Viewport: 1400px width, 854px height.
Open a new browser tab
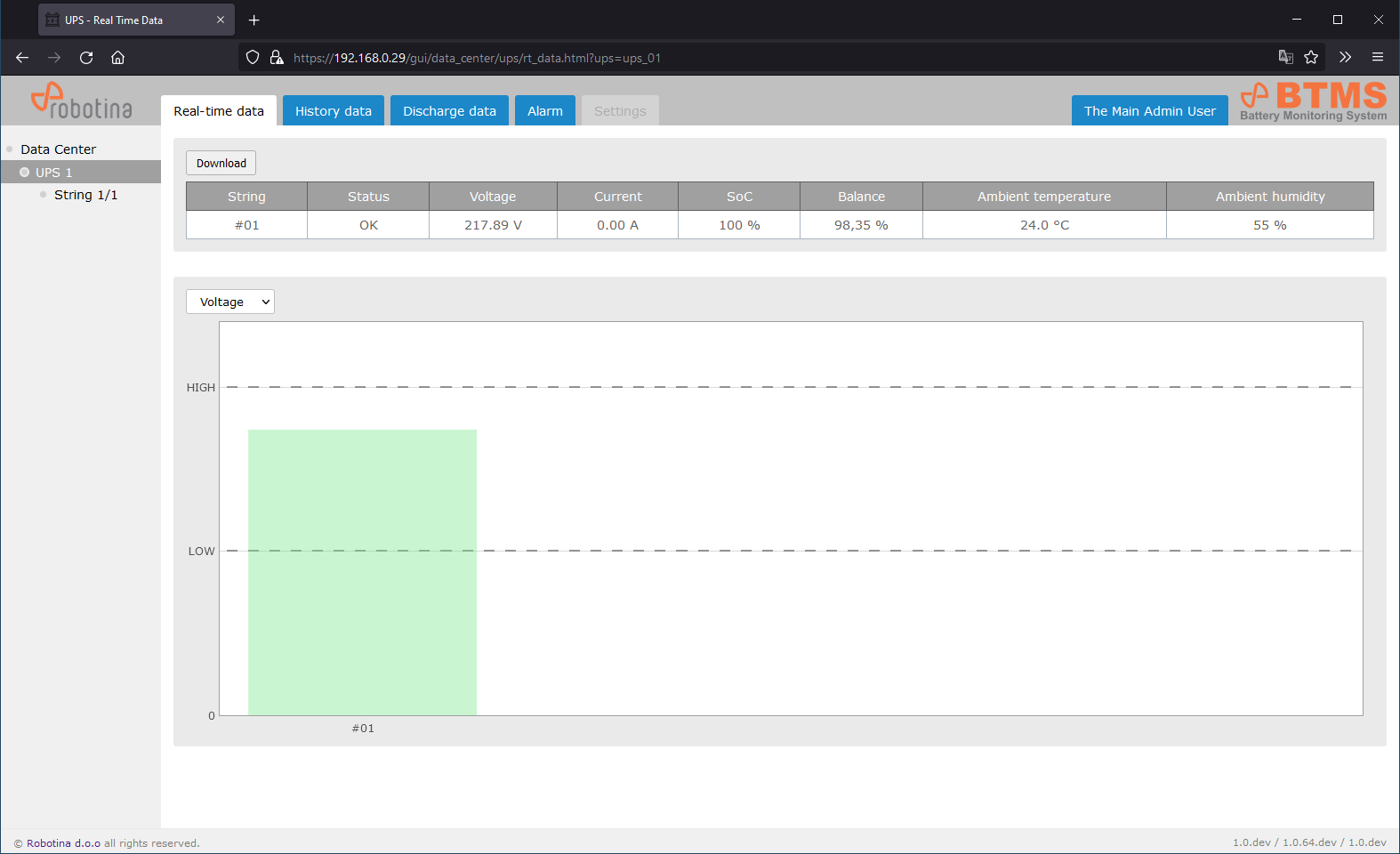point(254,20)
